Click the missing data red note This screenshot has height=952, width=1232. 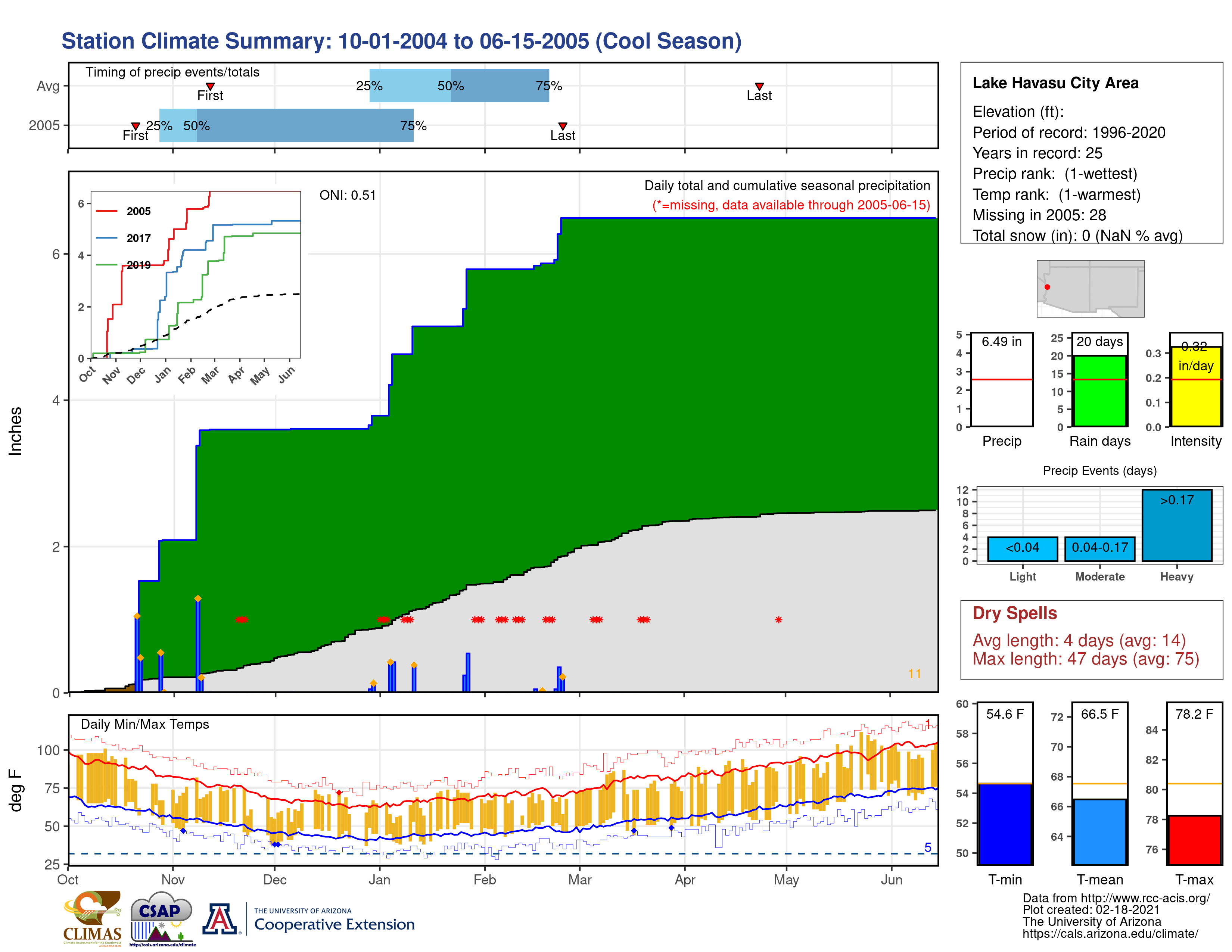[791, 205]
